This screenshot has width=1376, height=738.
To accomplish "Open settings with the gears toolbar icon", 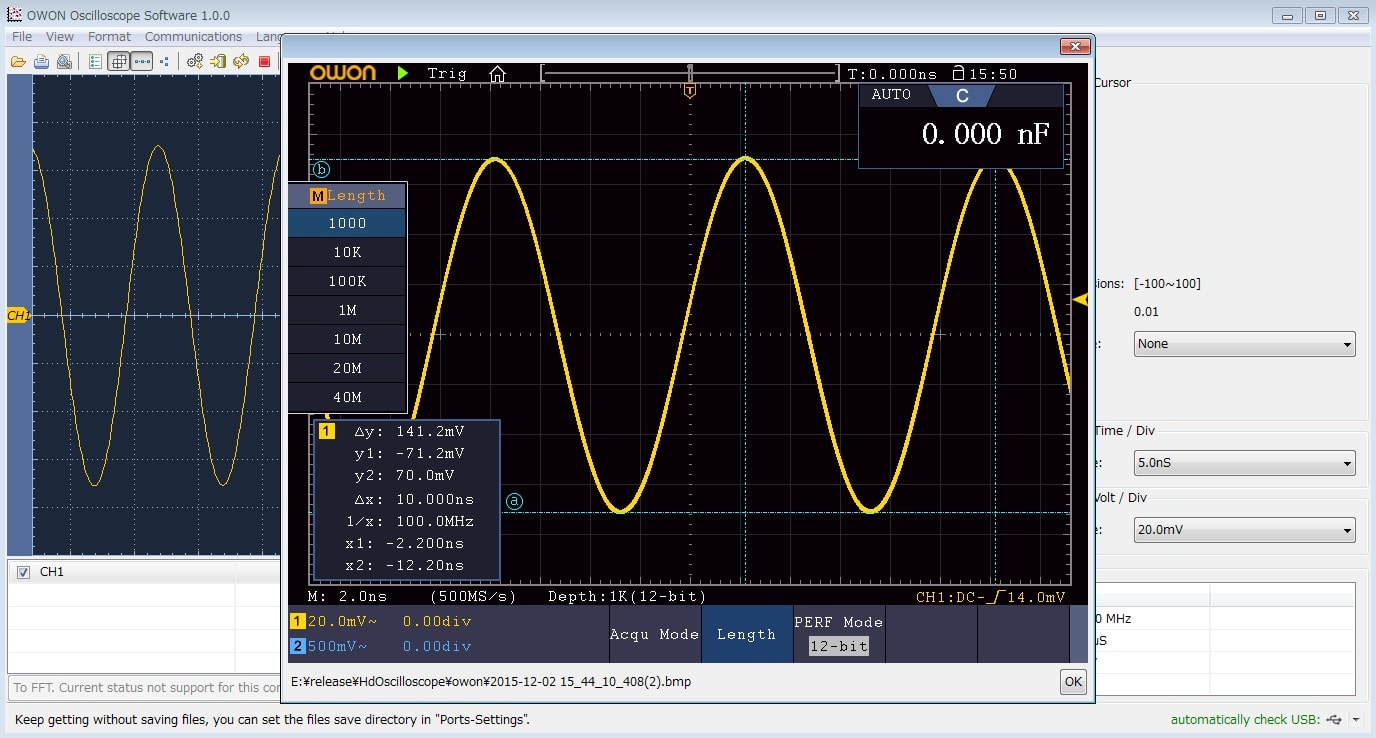I will point(195,62).
